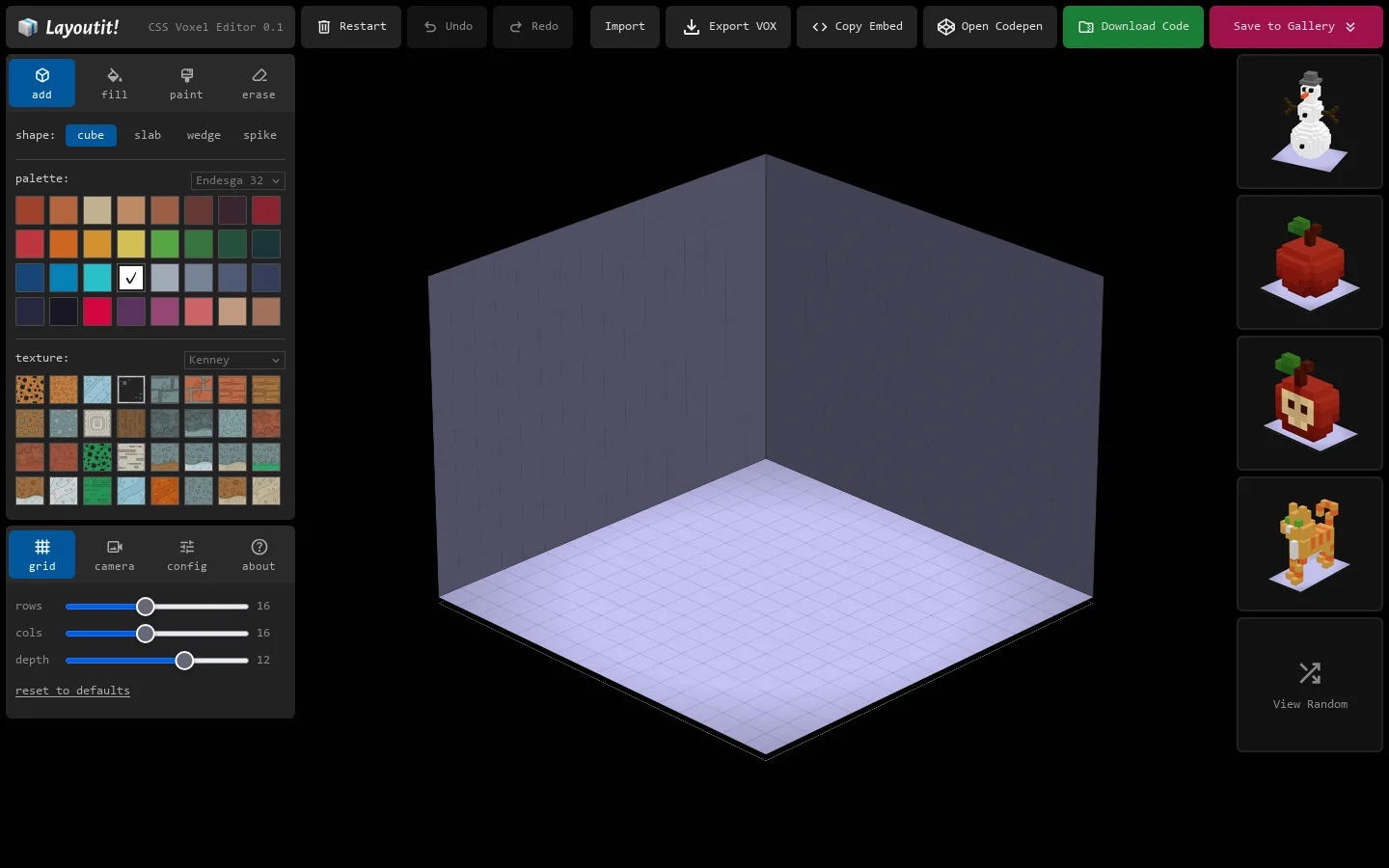
Task: Expand the Save to Gallery menu
Action: [1296, 27]
